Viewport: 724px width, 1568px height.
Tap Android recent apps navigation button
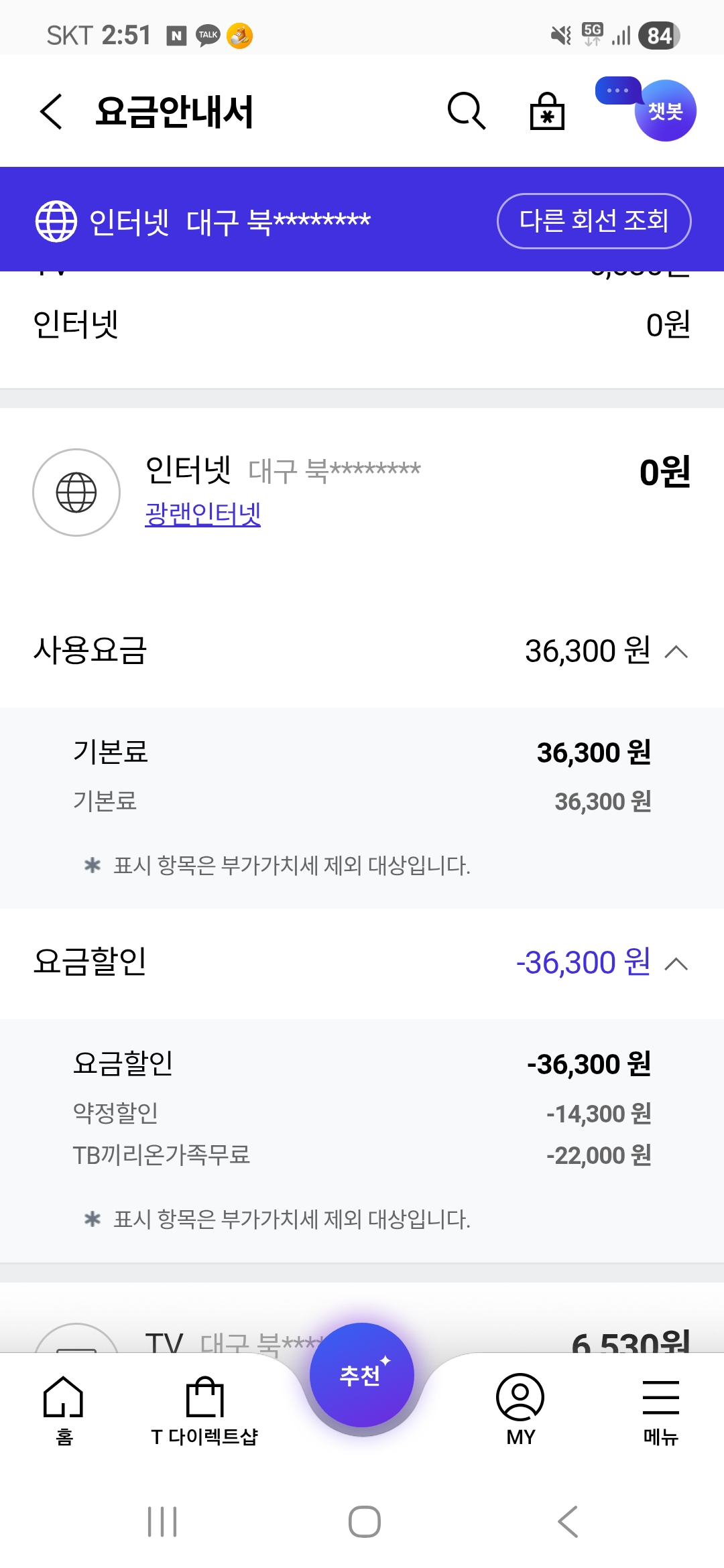click(x=162, y=1521)
